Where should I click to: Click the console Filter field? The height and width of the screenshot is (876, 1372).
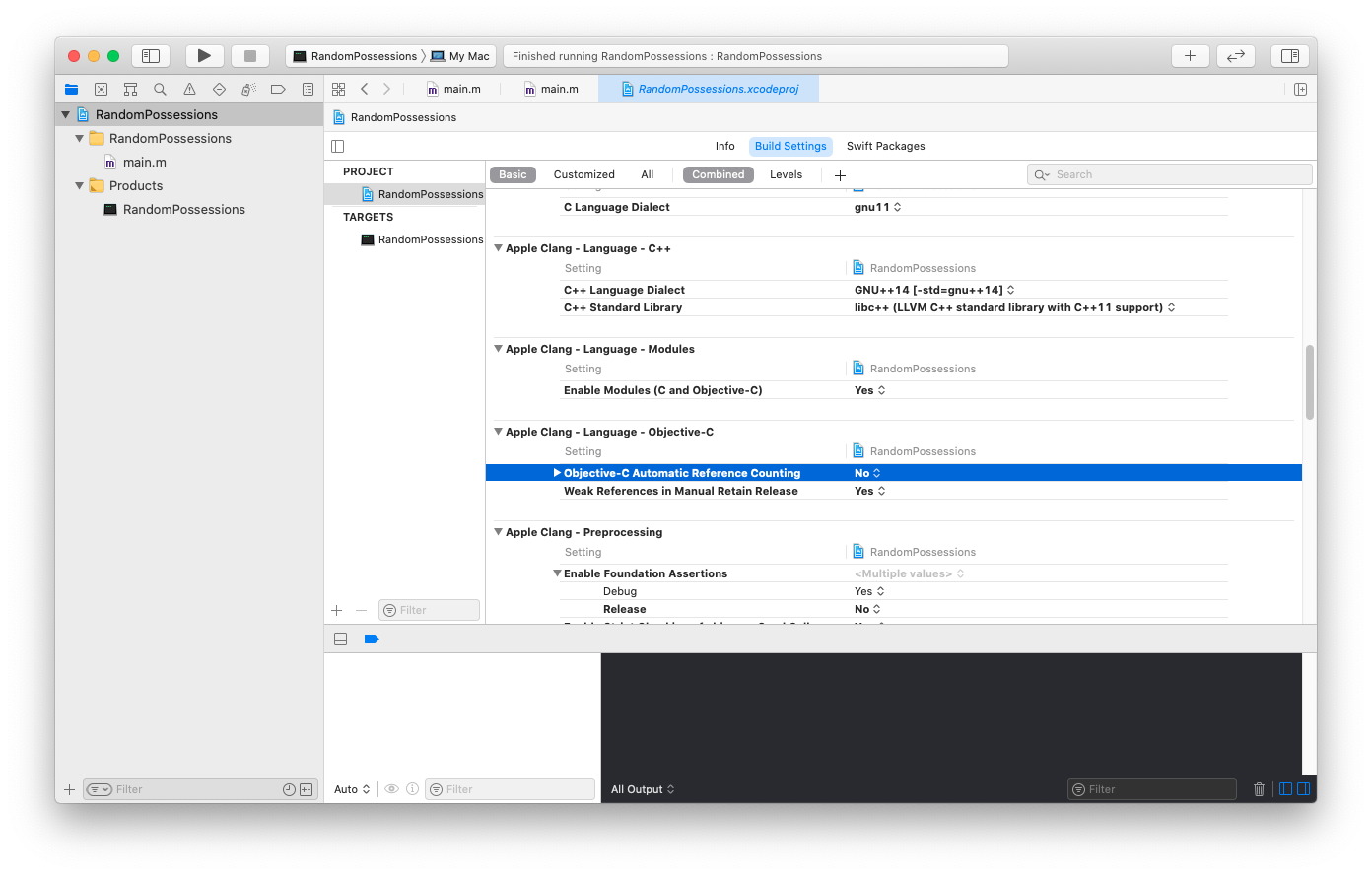click(1151, 789)
